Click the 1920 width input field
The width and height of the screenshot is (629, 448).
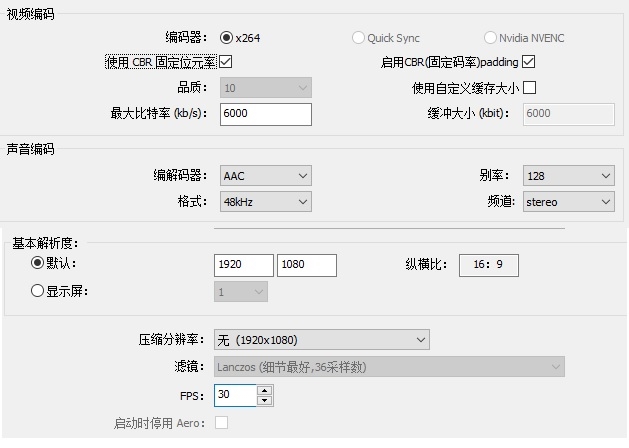coord(244,265)
